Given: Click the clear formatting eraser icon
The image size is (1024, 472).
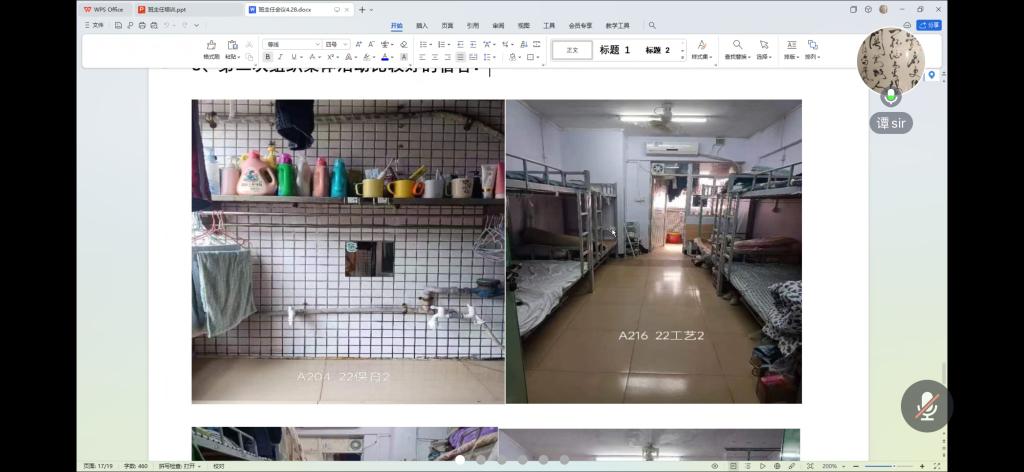Looking at the screenshot, I should click(x=403, y=44).
